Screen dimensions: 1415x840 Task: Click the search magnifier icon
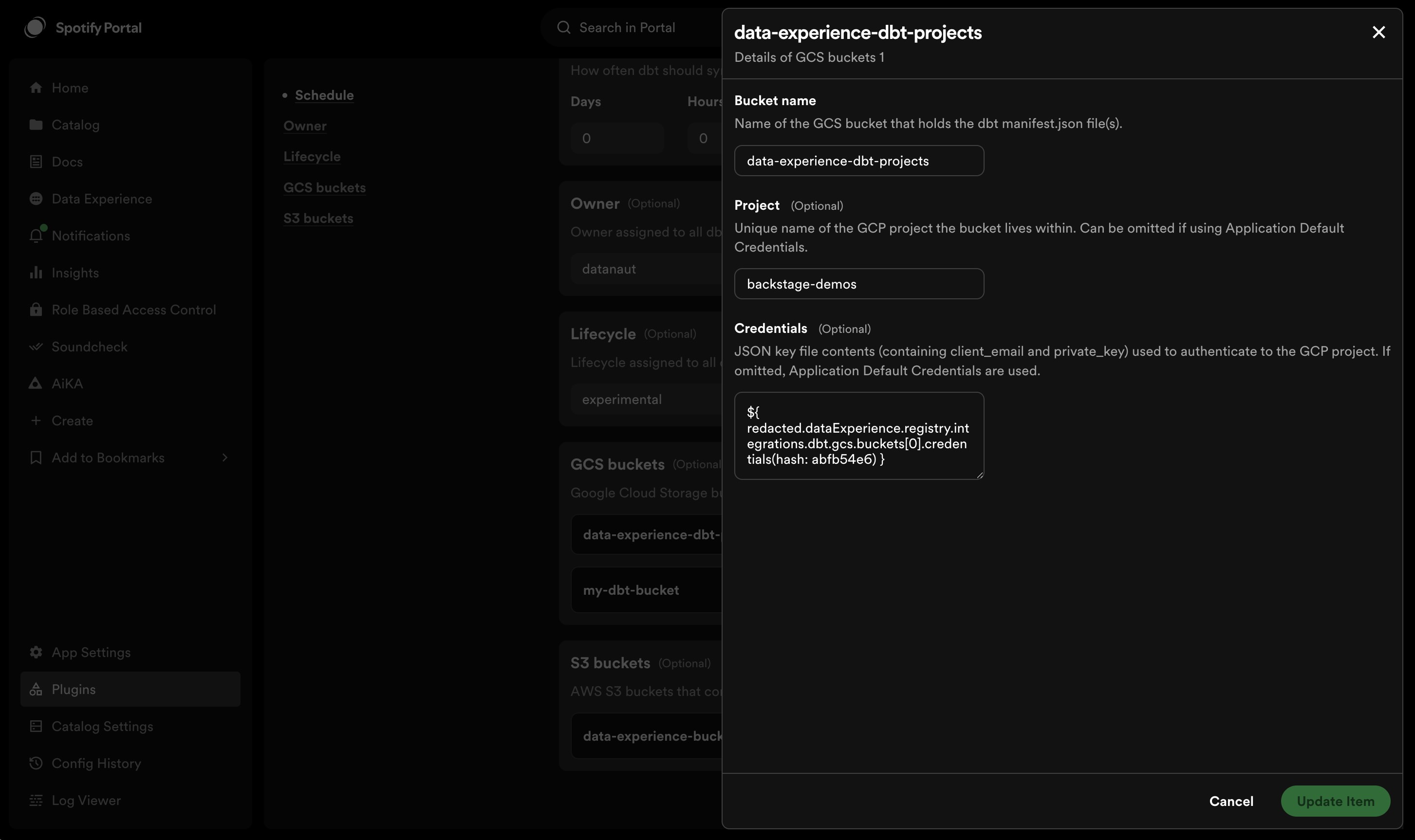pyautogui.click(x=563, y=27)
